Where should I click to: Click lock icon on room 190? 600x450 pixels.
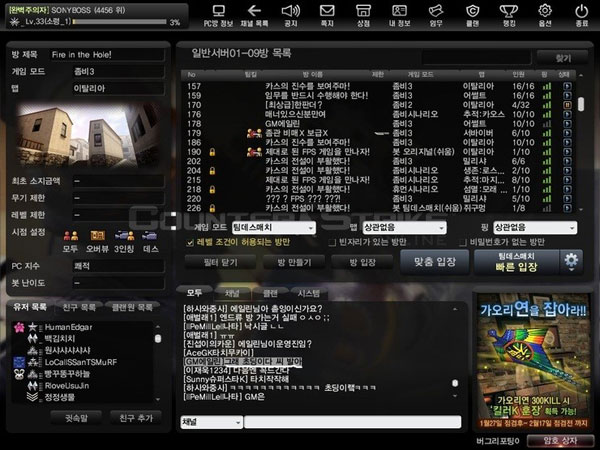(x=212, y=152)
